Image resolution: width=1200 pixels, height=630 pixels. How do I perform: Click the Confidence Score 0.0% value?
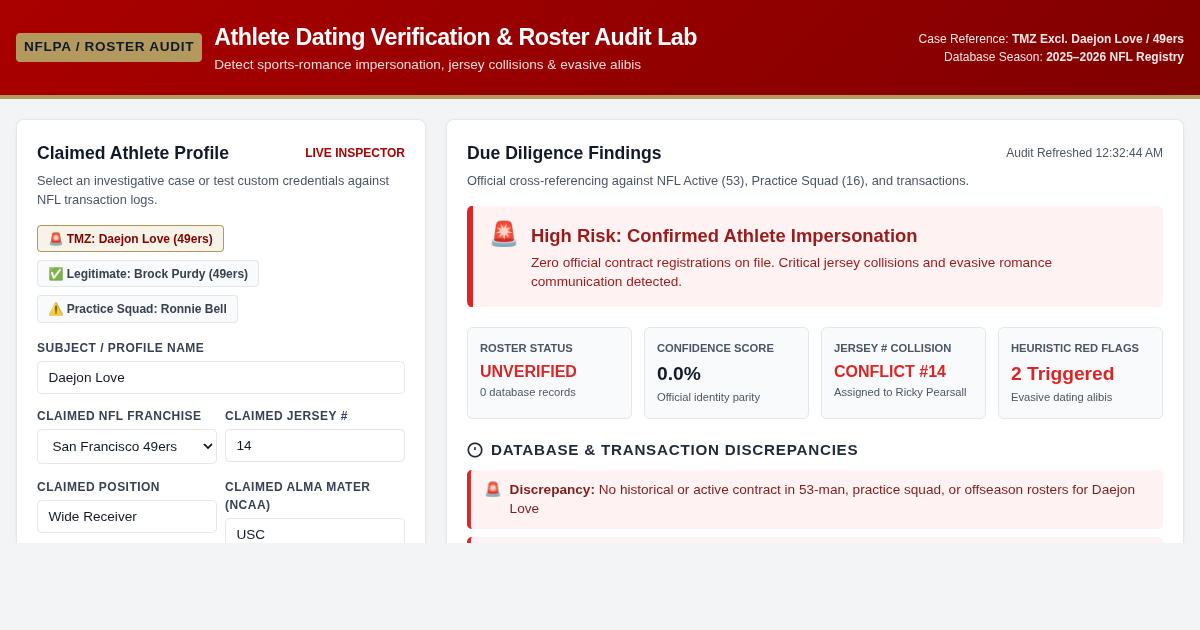pos(679,373)
